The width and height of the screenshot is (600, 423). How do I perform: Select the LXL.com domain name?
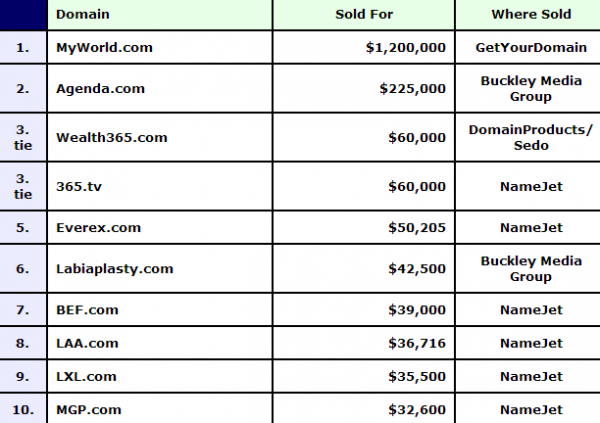[x=86, y=376]
